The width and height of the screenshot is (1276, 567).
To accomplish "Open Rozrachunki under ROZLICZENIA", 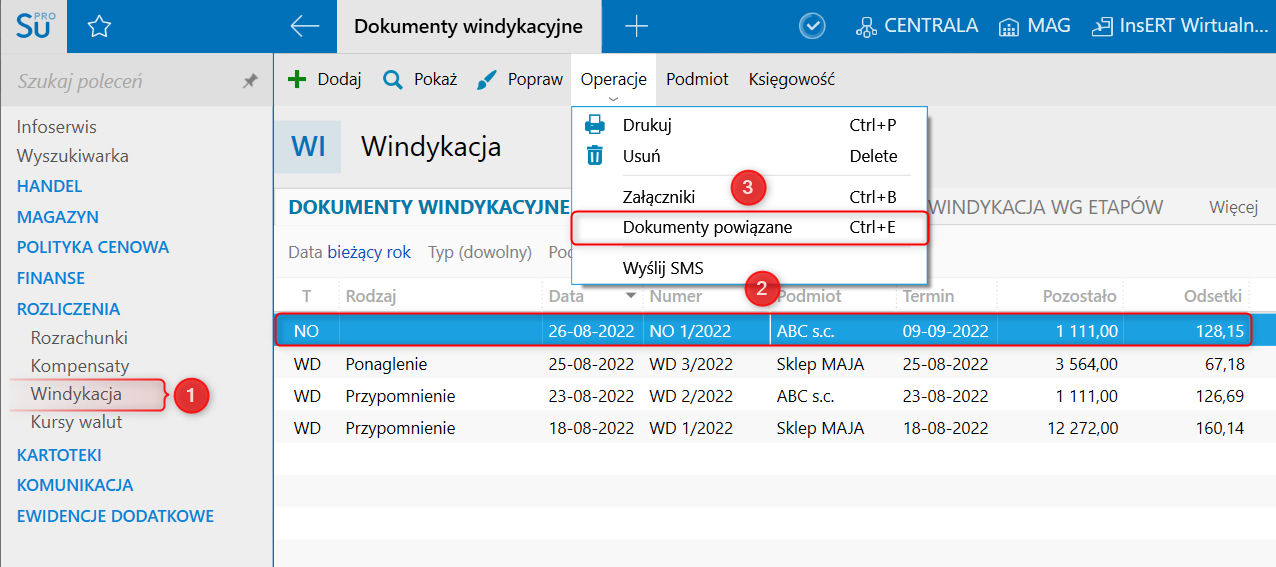I will [79, 338].
